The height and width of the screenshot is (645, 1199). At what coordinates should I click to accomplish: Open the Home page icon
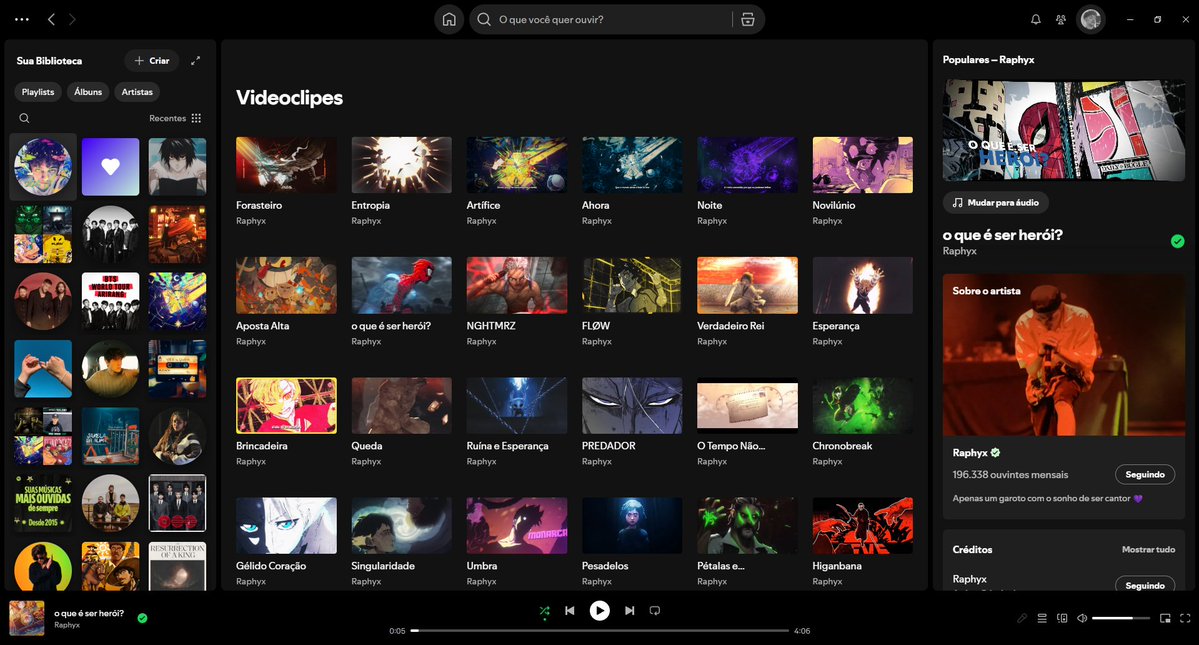pyautogui.click(x=449, y=20)
